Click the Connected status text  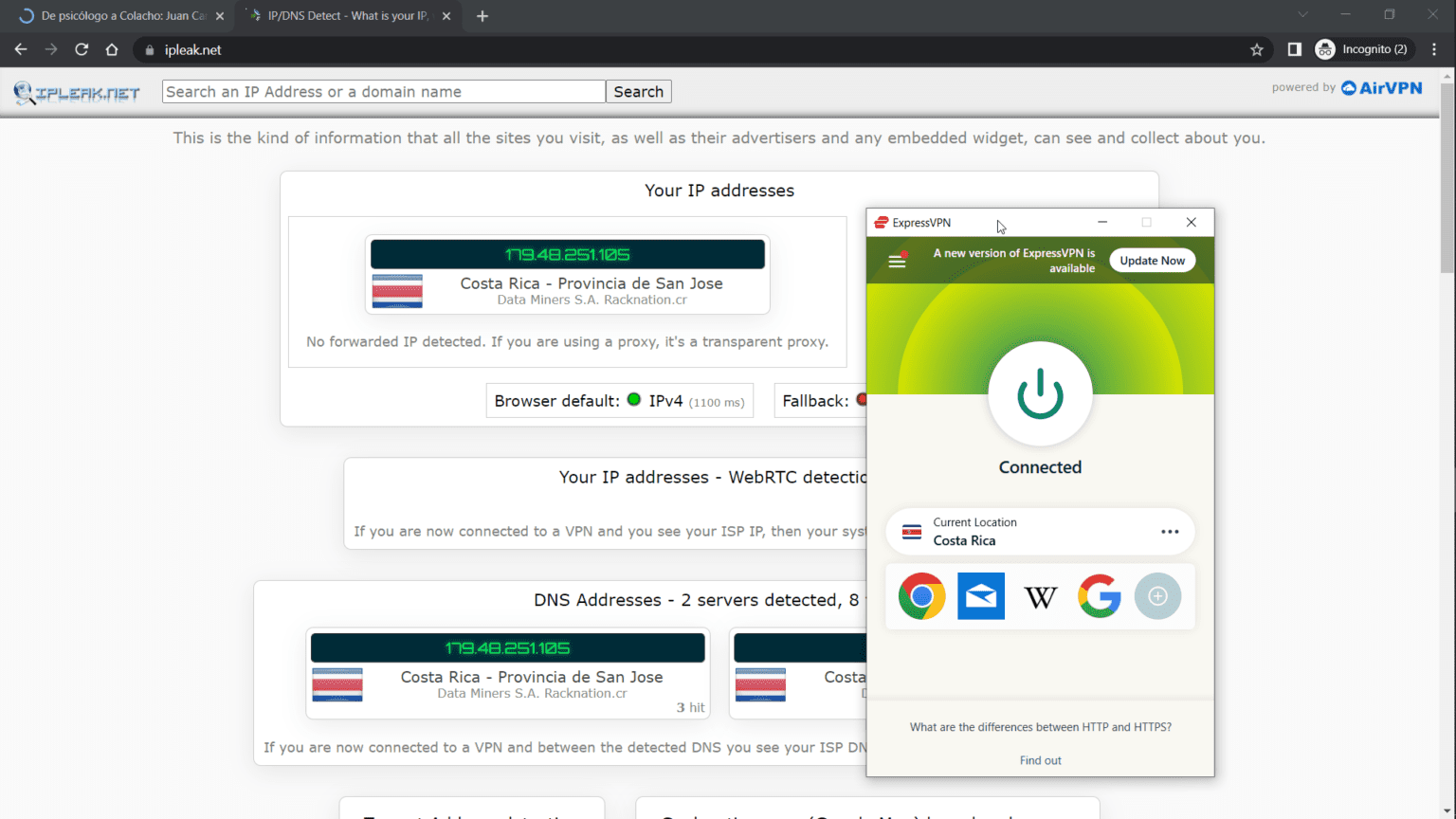point(1040,467)
